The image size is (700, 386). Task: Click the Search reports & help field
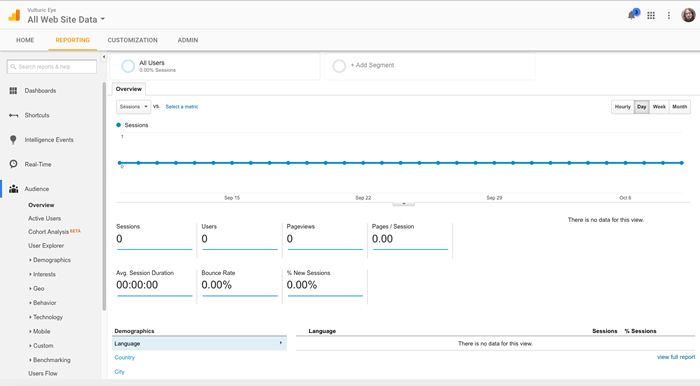52,66
